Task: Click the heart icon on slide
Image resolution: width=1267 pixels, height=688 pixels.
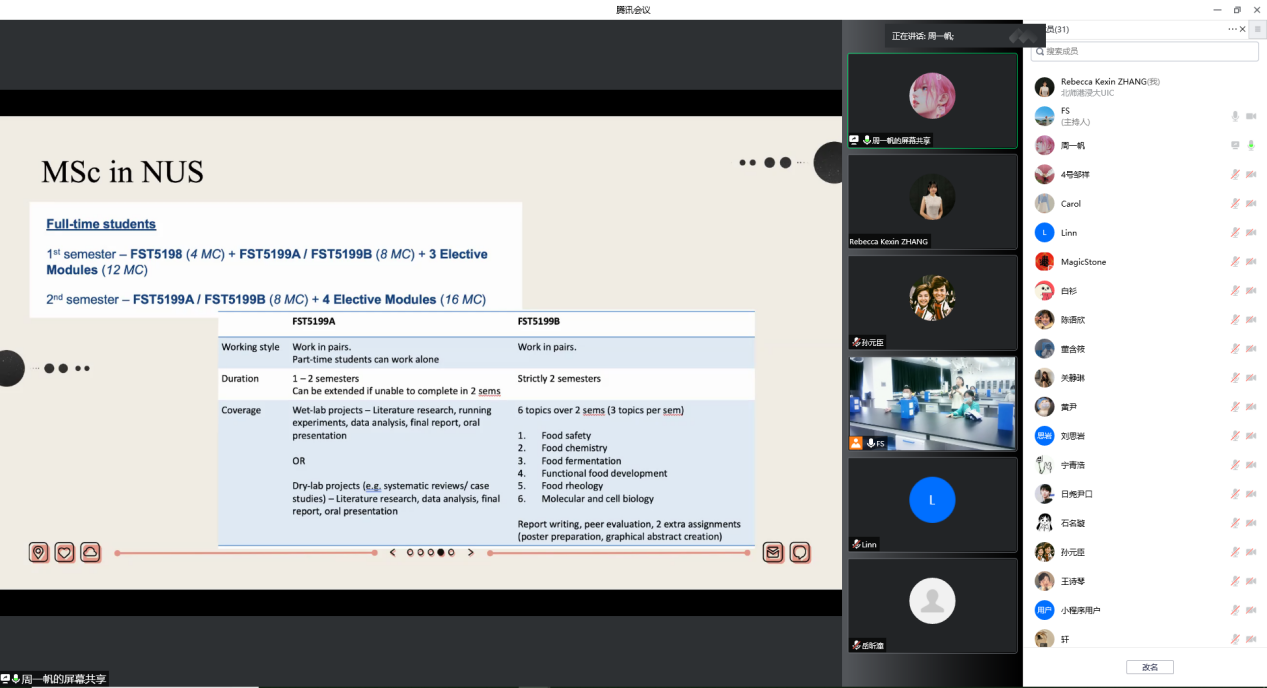Action: click(64, 552)
